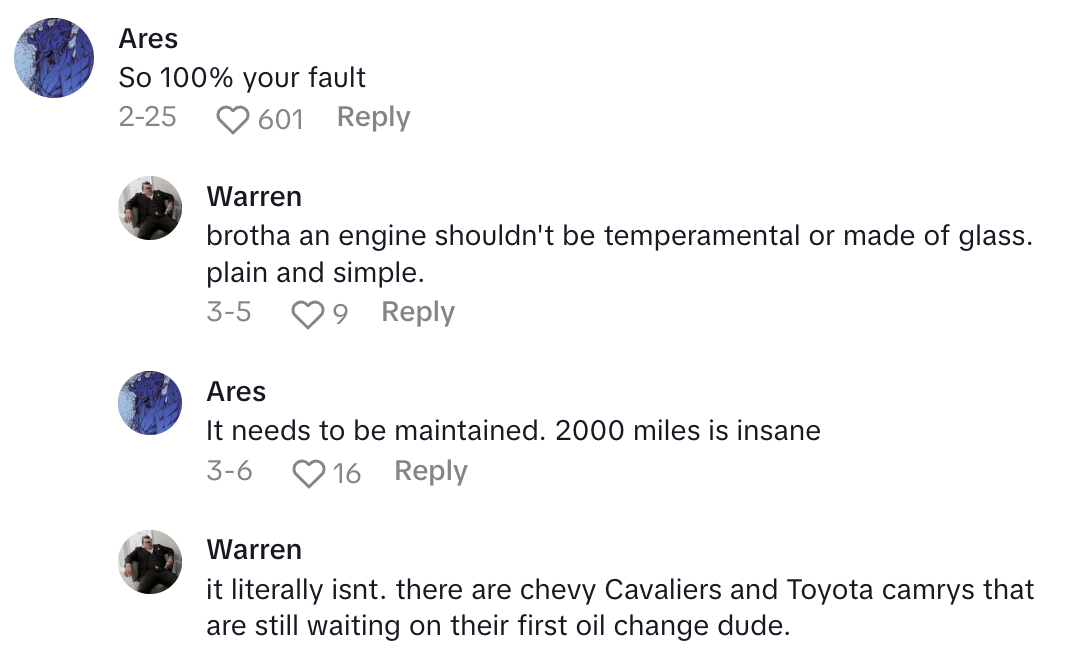Select the "So 100% your fault" comment text

pyautogui.click(x=242, y=78)
